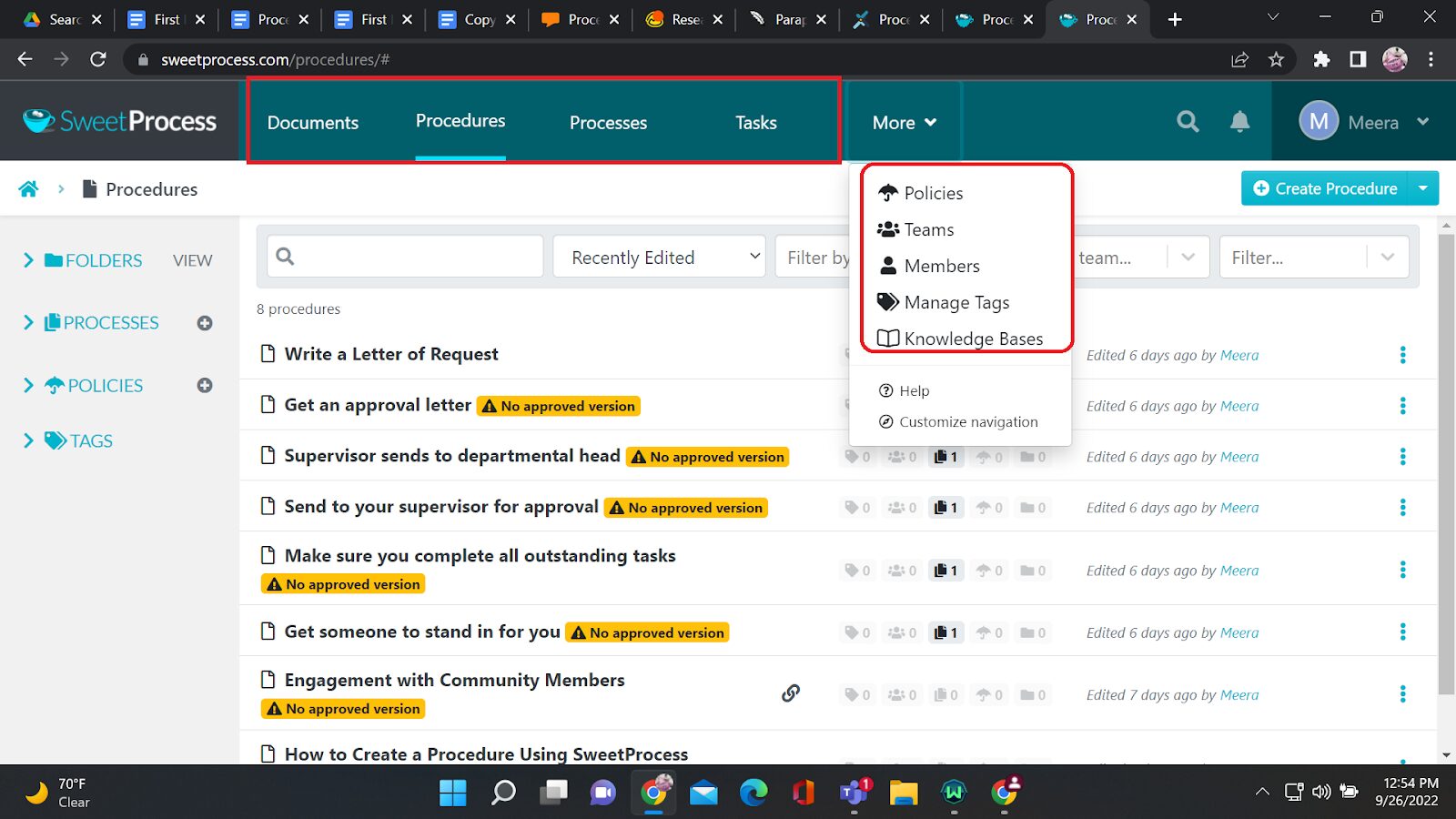
Task: Open Engagement with Community Members procedure
Action: [x=454, y=680]
